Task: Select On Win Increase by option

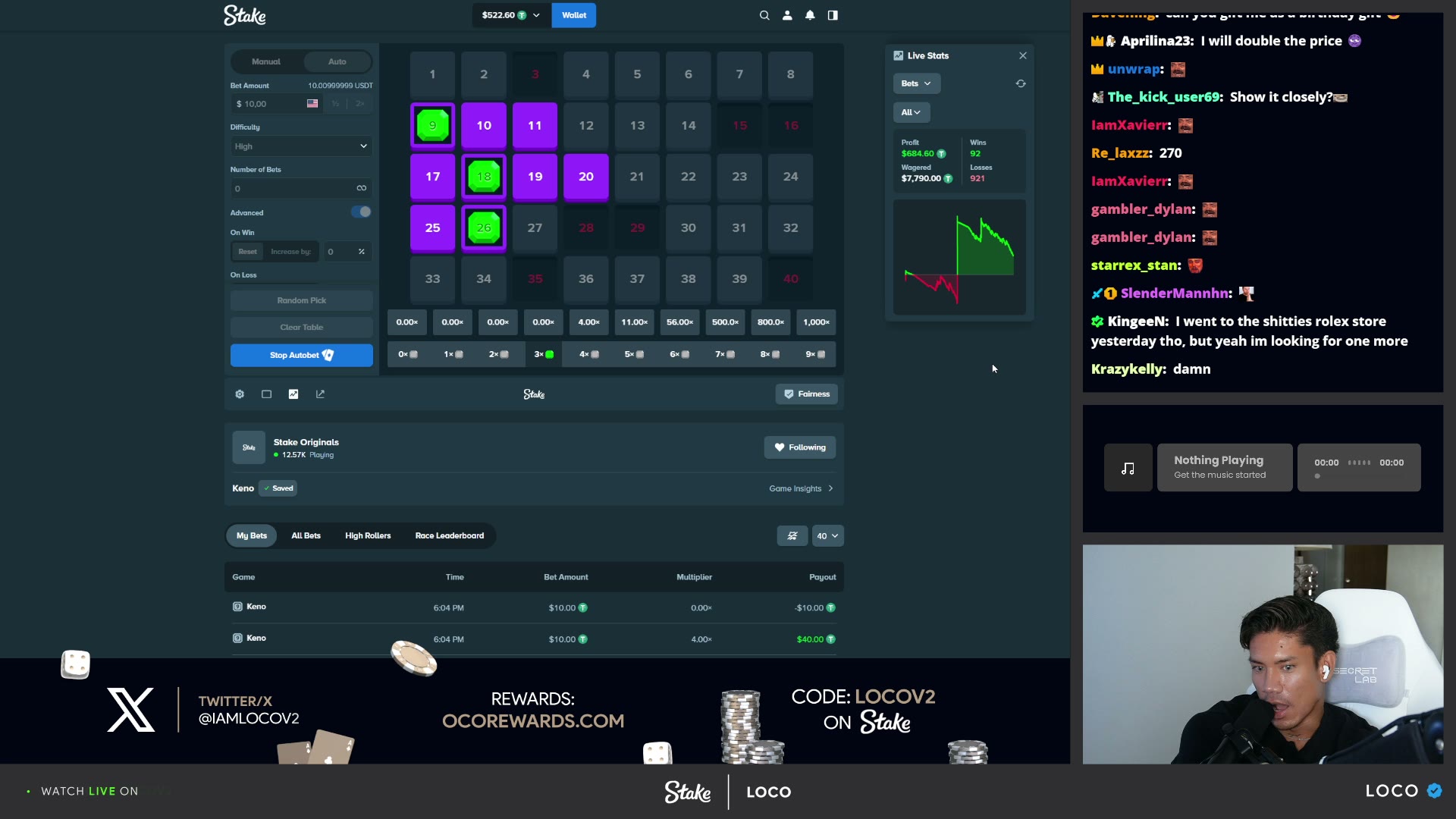Action: [291, 252]
